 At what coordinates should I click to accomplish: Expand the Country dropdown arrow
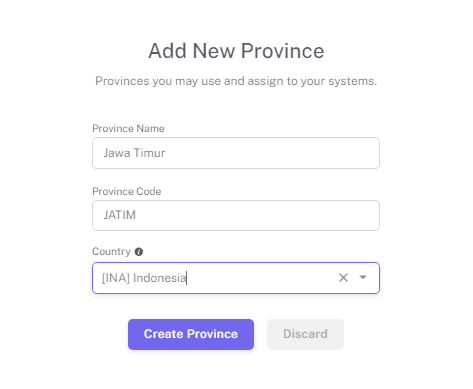point(363,277)
